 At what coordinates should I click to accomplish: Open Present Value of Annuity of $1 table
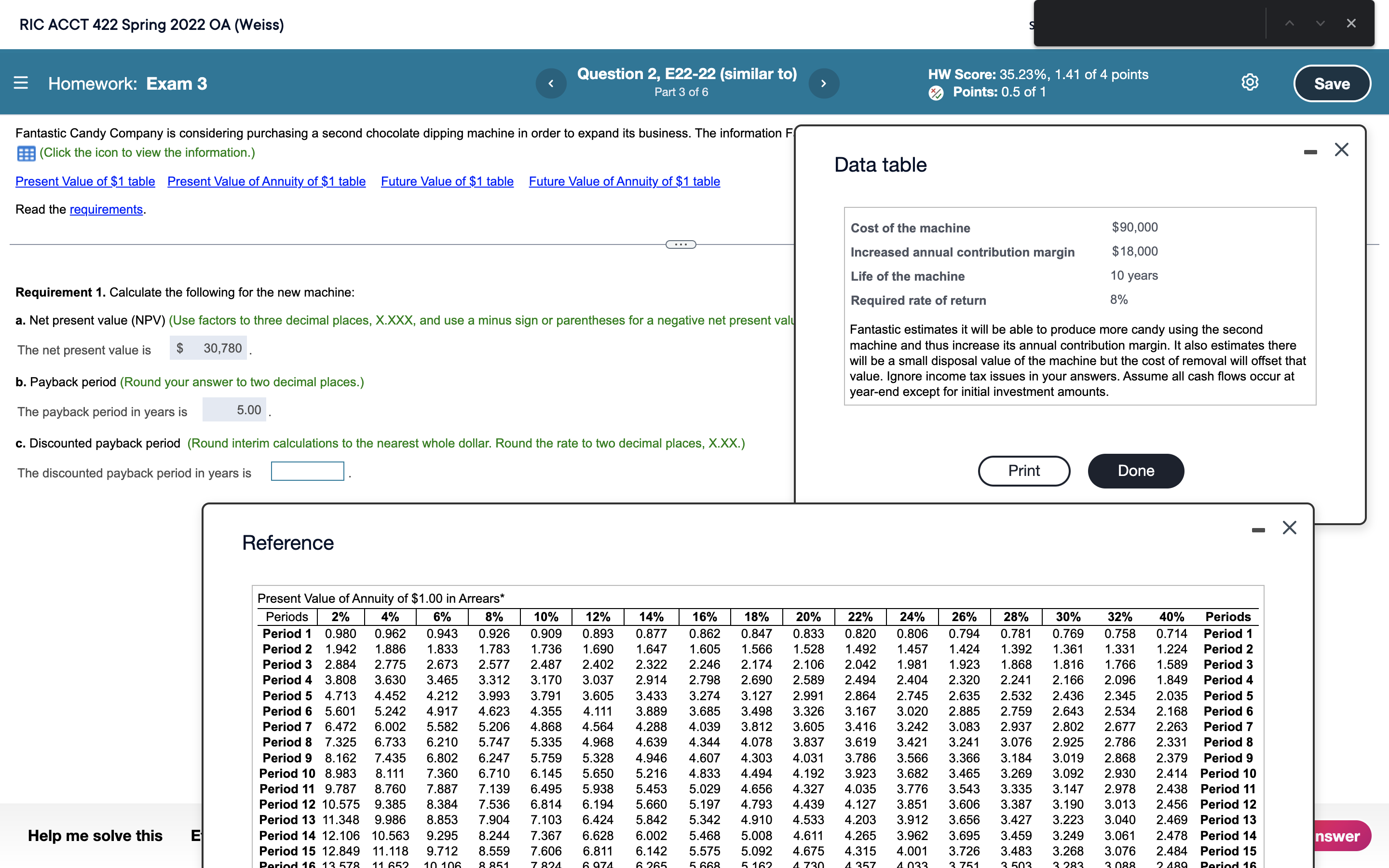(266, 181)
